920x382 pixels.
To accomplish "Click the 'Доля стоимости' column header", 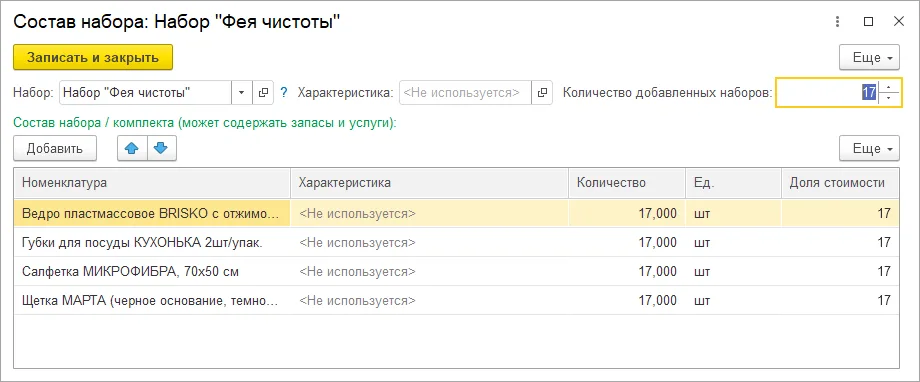I will (840, 182).
